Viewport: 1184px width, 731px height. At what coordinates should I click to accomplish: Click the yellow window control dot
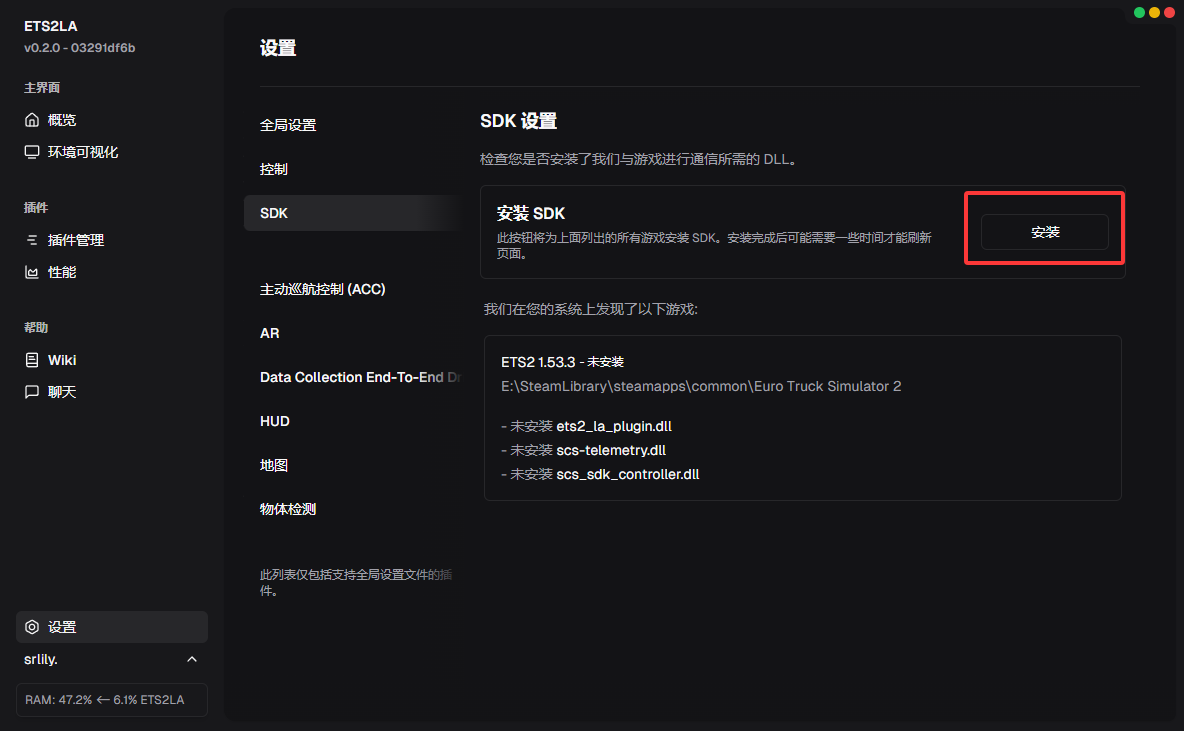click(x=1154, y=12)
